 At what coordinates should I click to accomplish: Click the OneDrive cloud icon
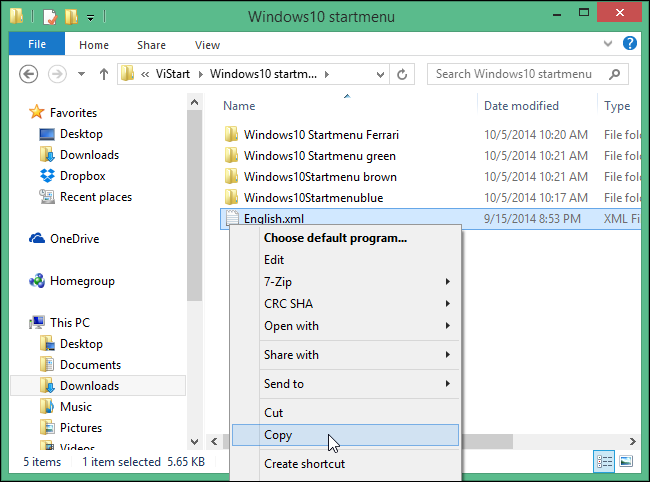coord(37,238)
